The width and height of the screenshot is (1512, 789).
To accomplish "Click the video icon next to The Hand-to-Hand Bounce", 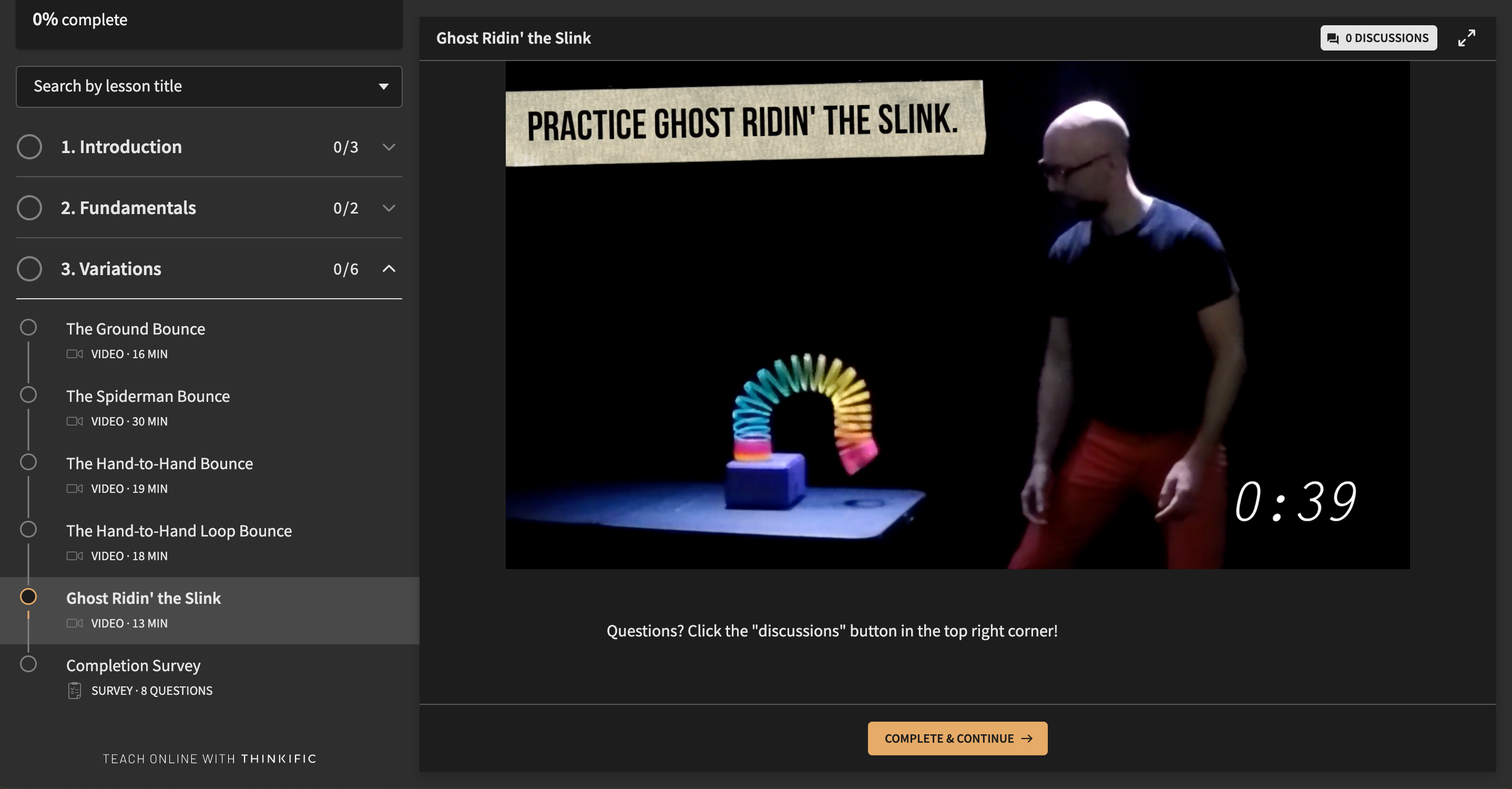I will (x=75, y=489).
